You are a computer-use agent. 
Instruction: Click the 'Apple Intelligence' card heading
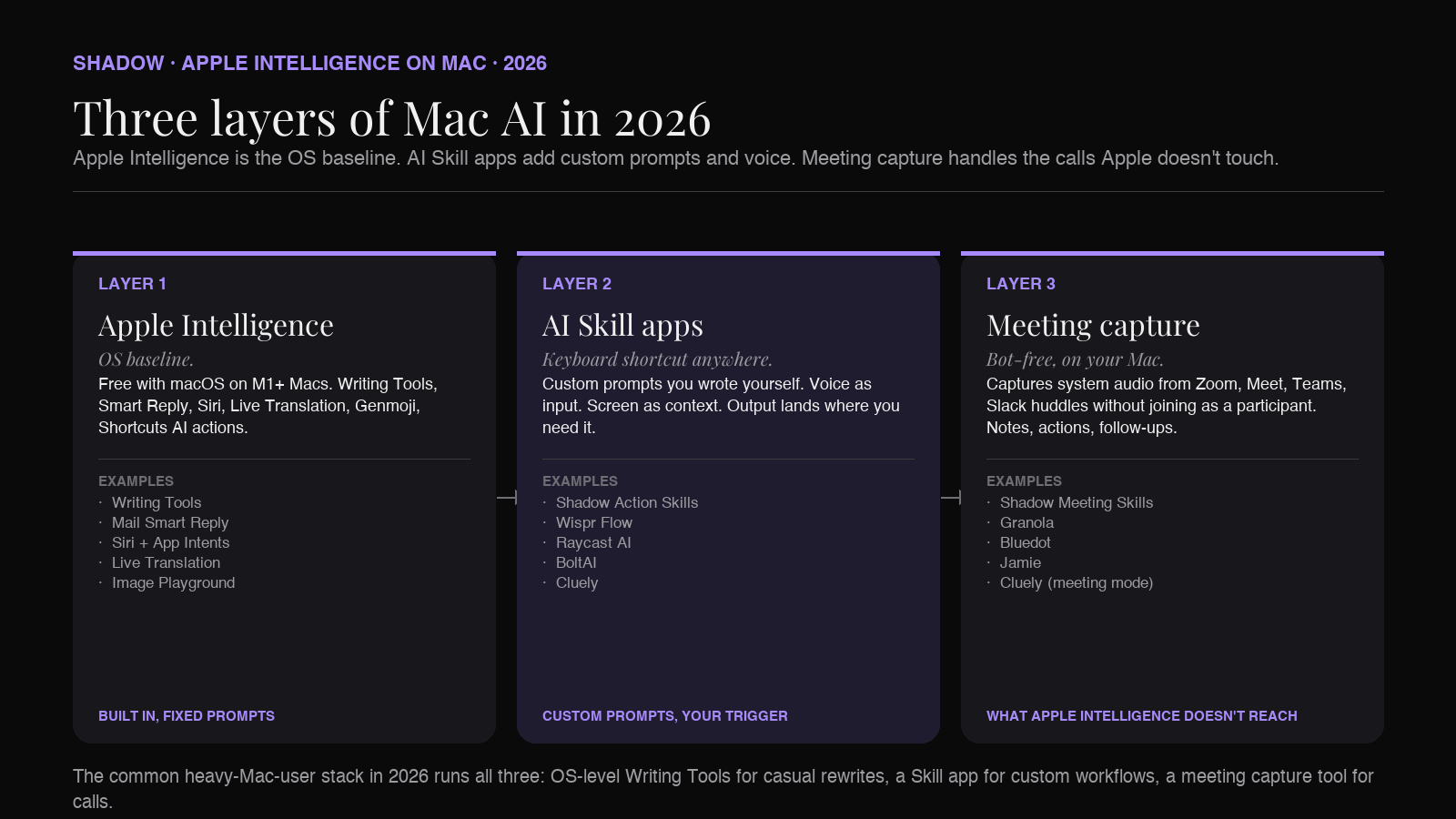(216, 326)
